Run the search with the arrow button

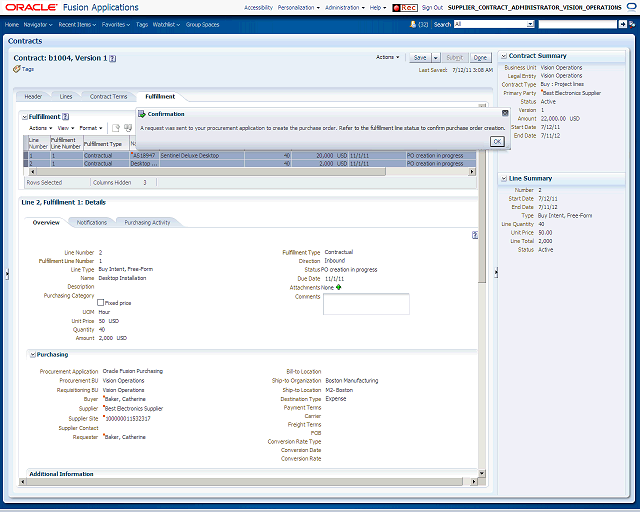622,24
